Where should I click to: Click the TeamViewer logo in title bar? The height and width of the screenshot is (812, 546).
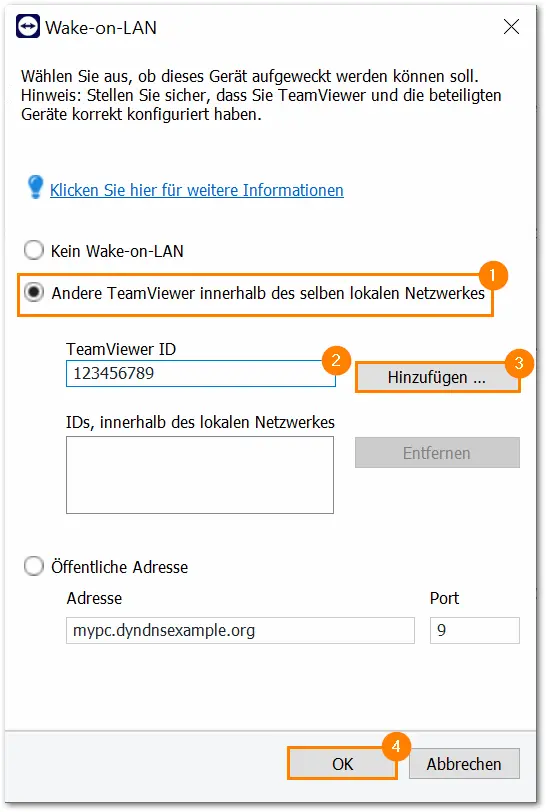click(27, 26)
